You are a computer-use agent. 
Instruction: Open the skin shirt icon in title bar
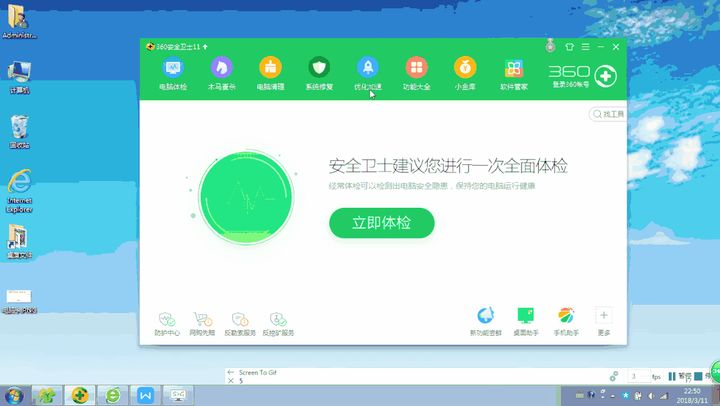[x=569, y=47]
